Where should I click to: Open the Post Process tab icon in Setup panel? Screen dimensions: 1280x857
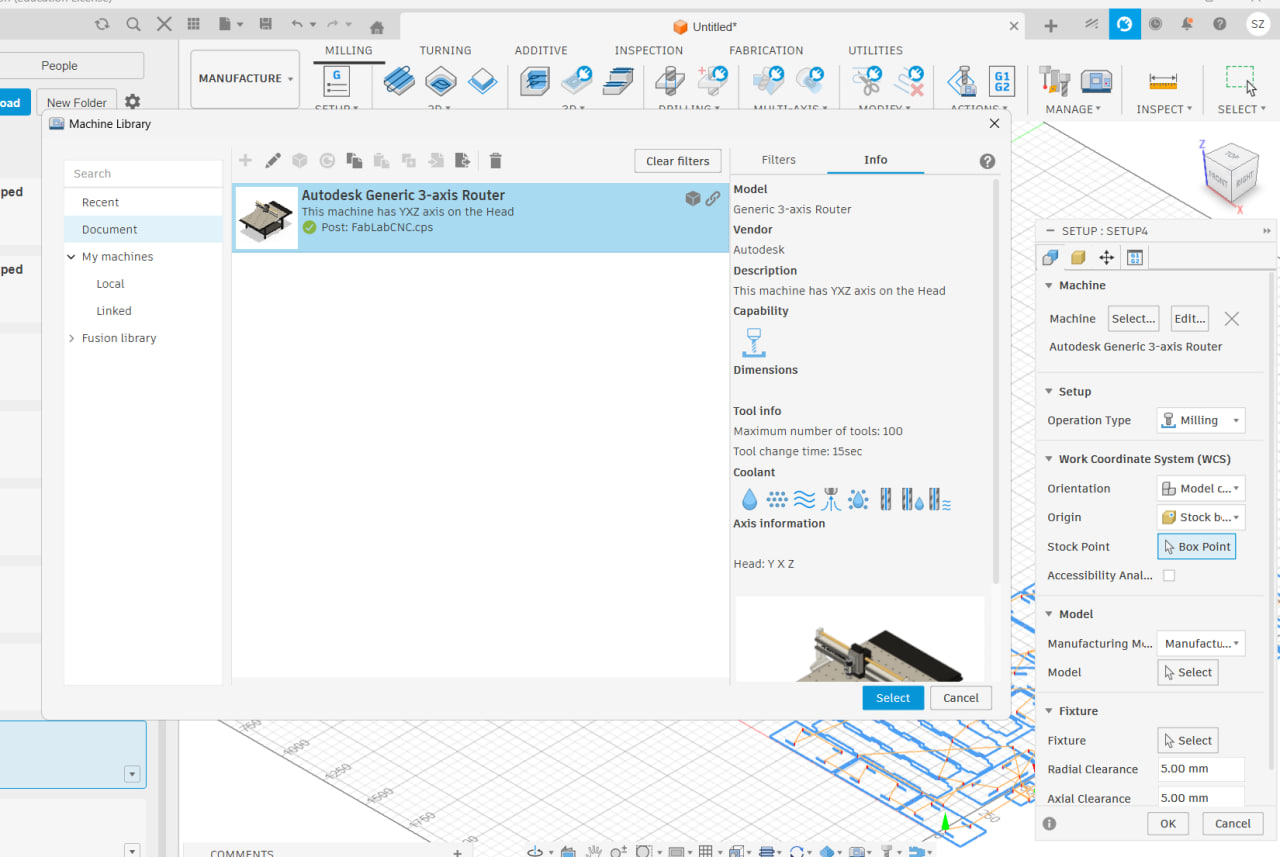(1135, 257)
